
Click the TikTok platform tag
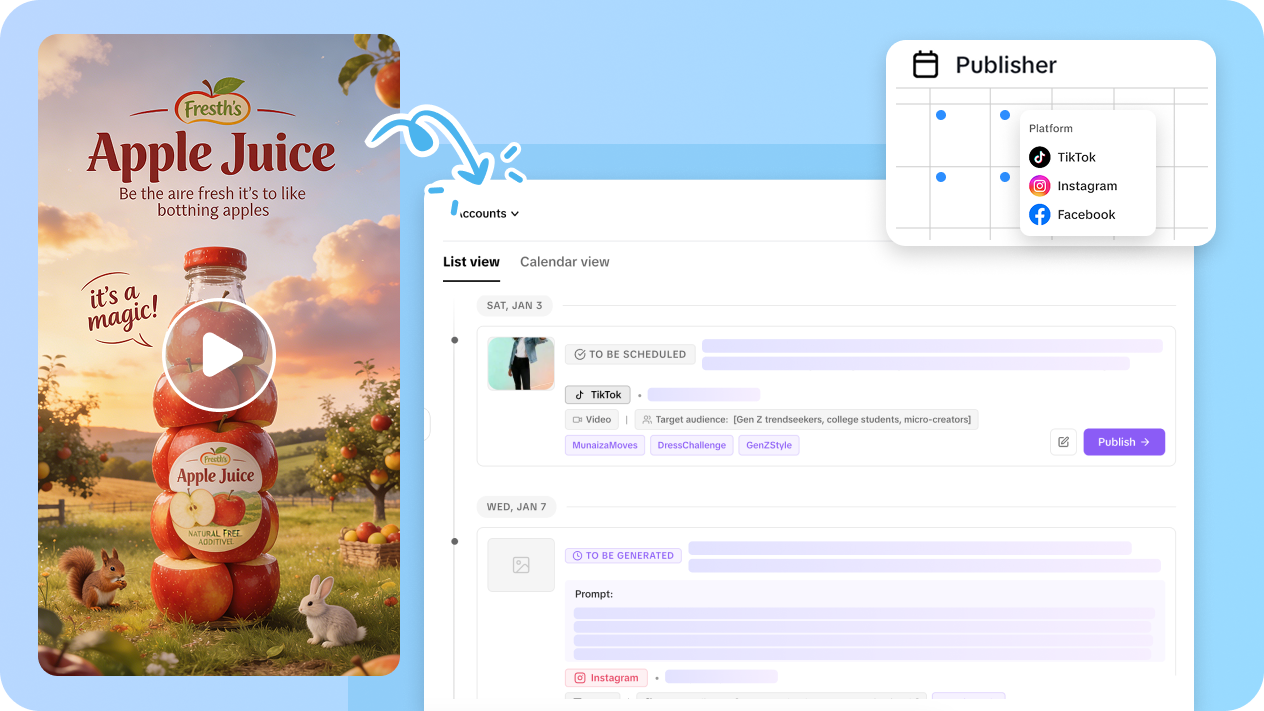(x=598, y=395)
